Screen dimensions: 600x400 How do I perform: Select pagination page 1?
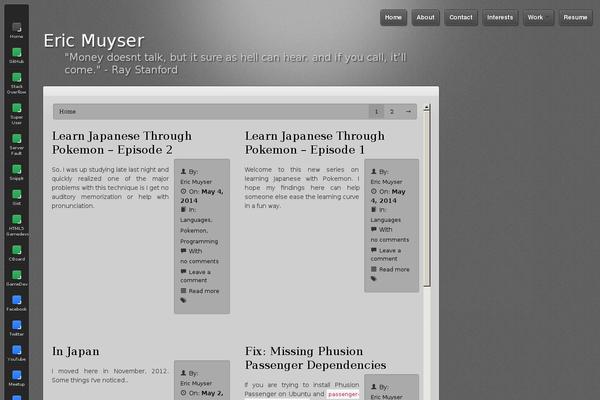(376, 111)
